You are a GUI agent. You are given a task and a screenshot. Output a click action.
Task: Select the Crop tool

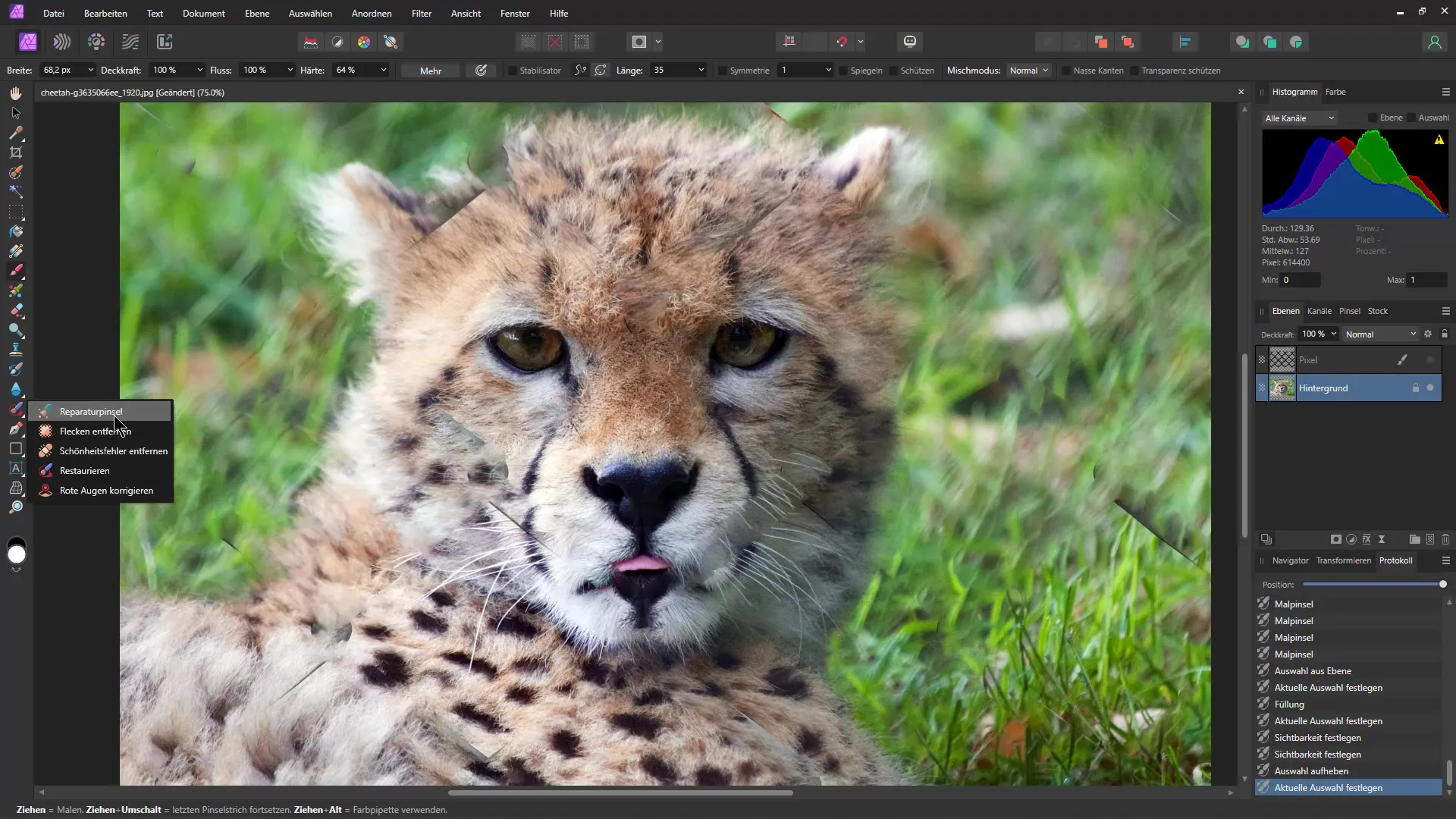pos(16,152)
